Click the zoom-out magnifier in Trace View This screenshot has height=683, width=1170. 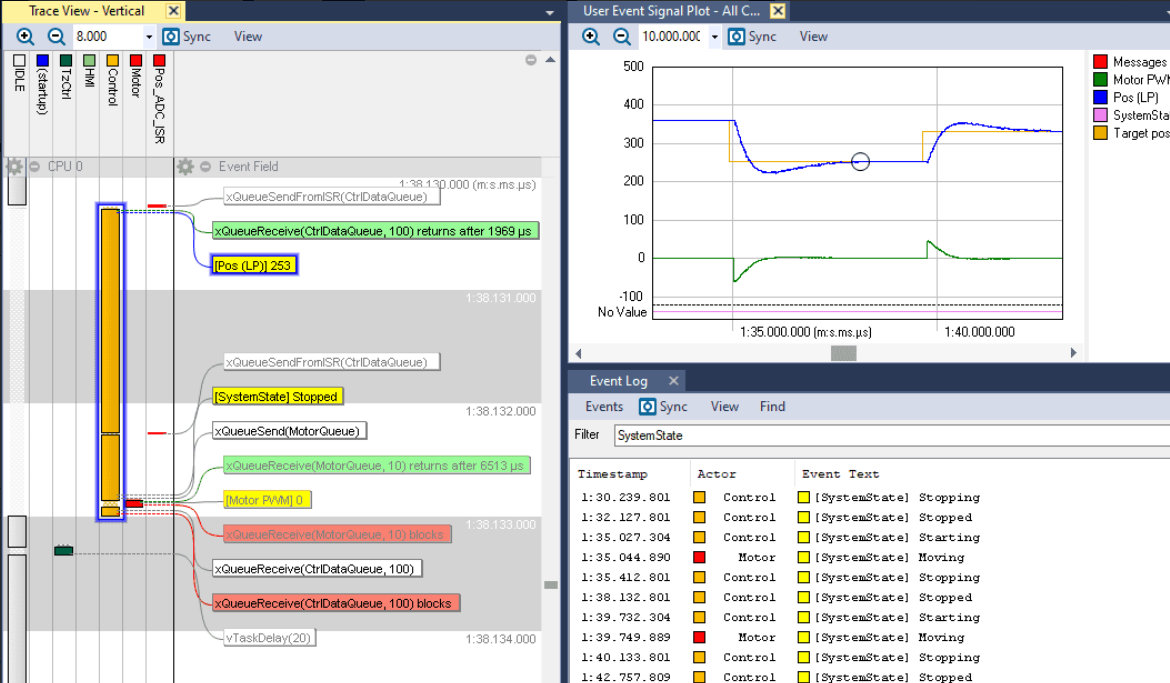[57, 36]
